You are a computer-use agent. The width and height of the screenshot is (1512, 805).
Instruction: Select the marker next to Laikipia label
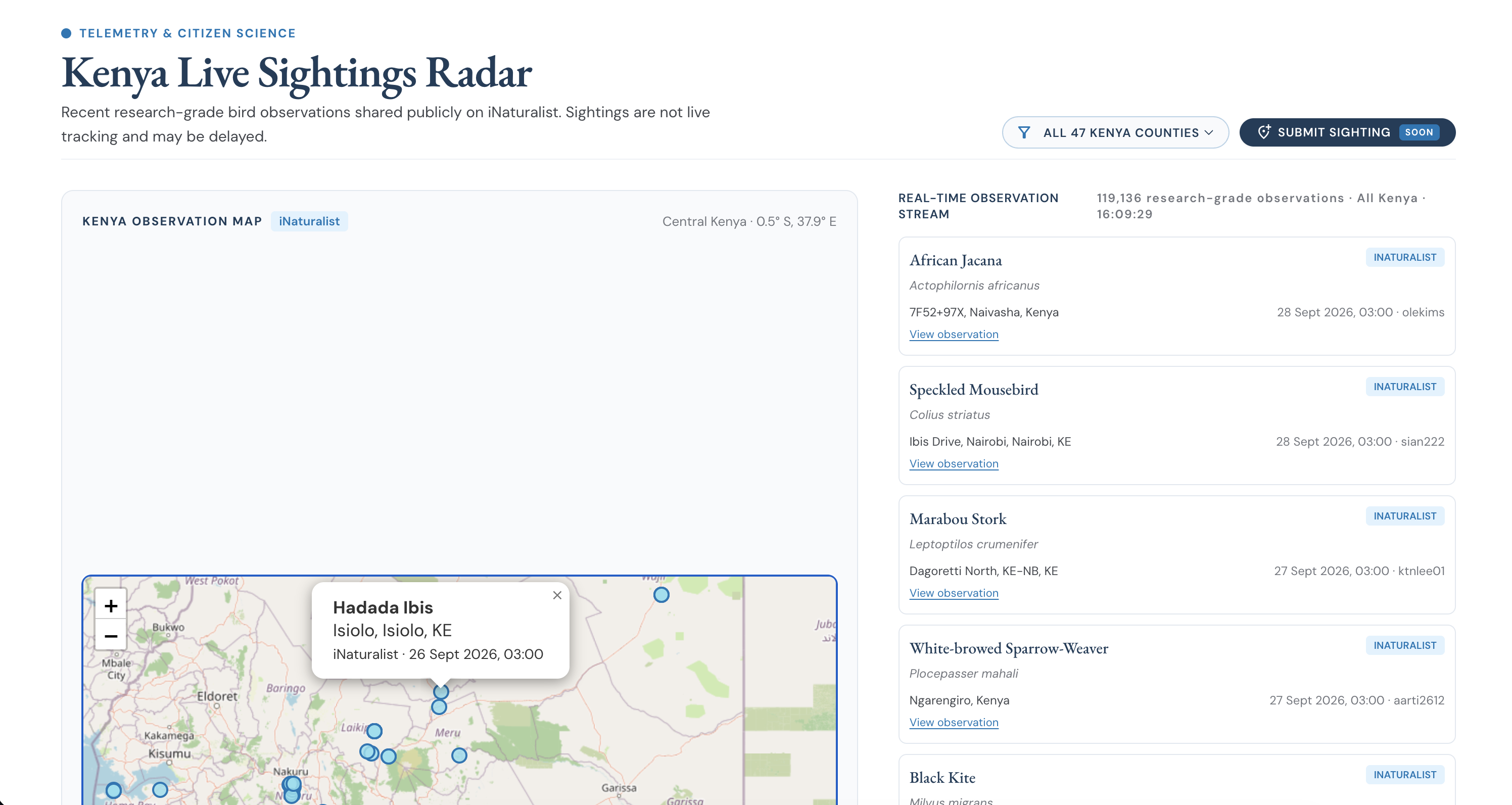tap(374, 731)
